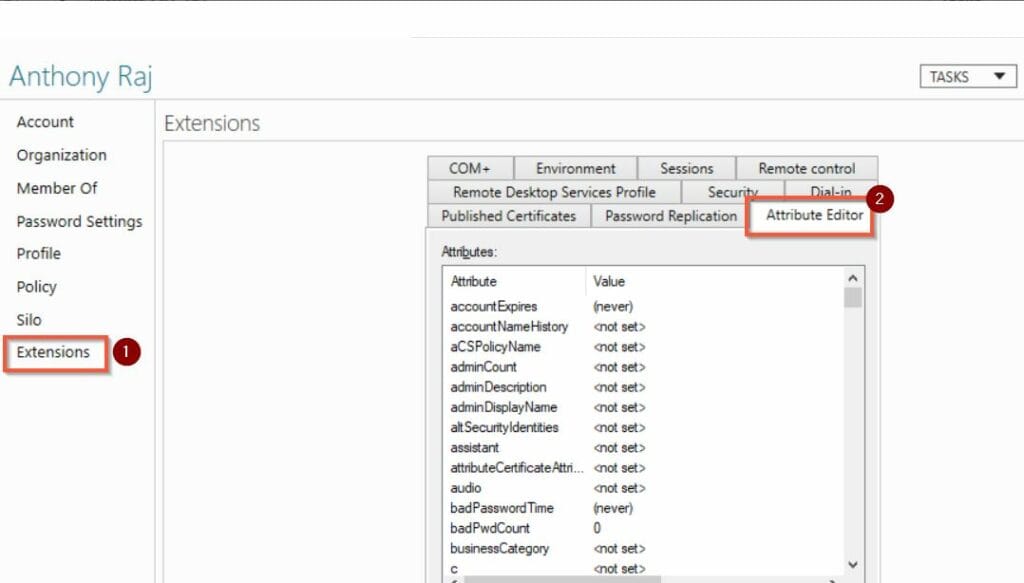Select the altSecurityIdentities attribute
Image resolution: width=1024 pixels, height=583 pixels.
(643, 428)
